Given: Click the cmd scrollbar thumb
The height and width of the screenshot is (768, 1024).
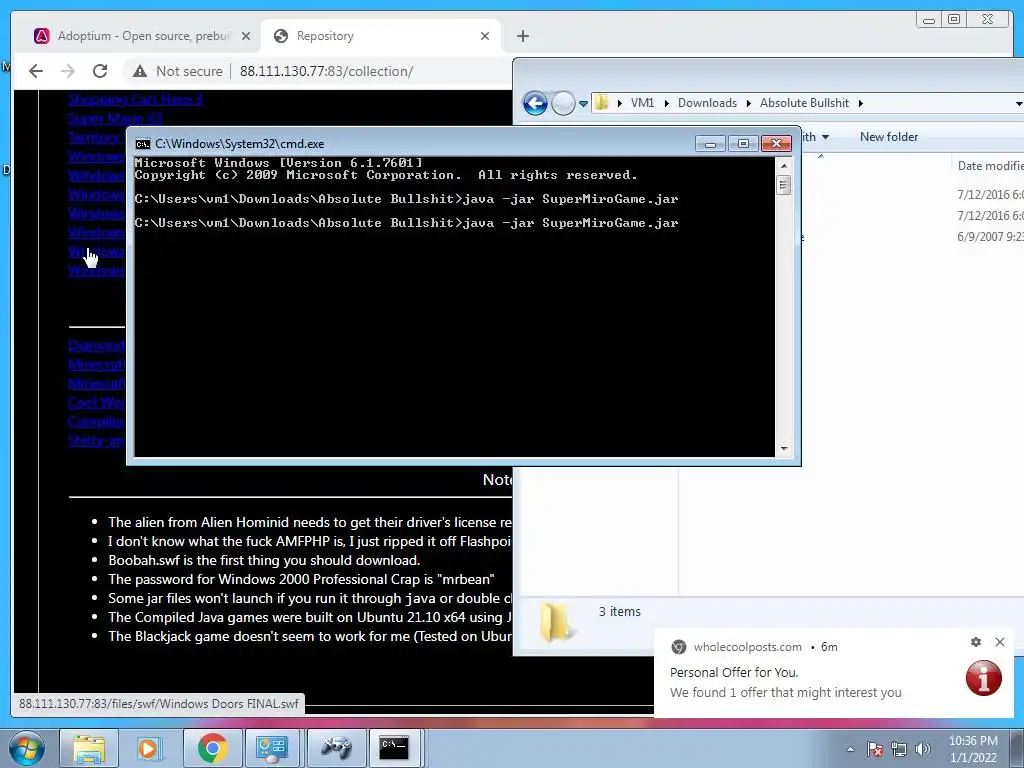Looking at the screenshot, I should click(x=784, y=185).
